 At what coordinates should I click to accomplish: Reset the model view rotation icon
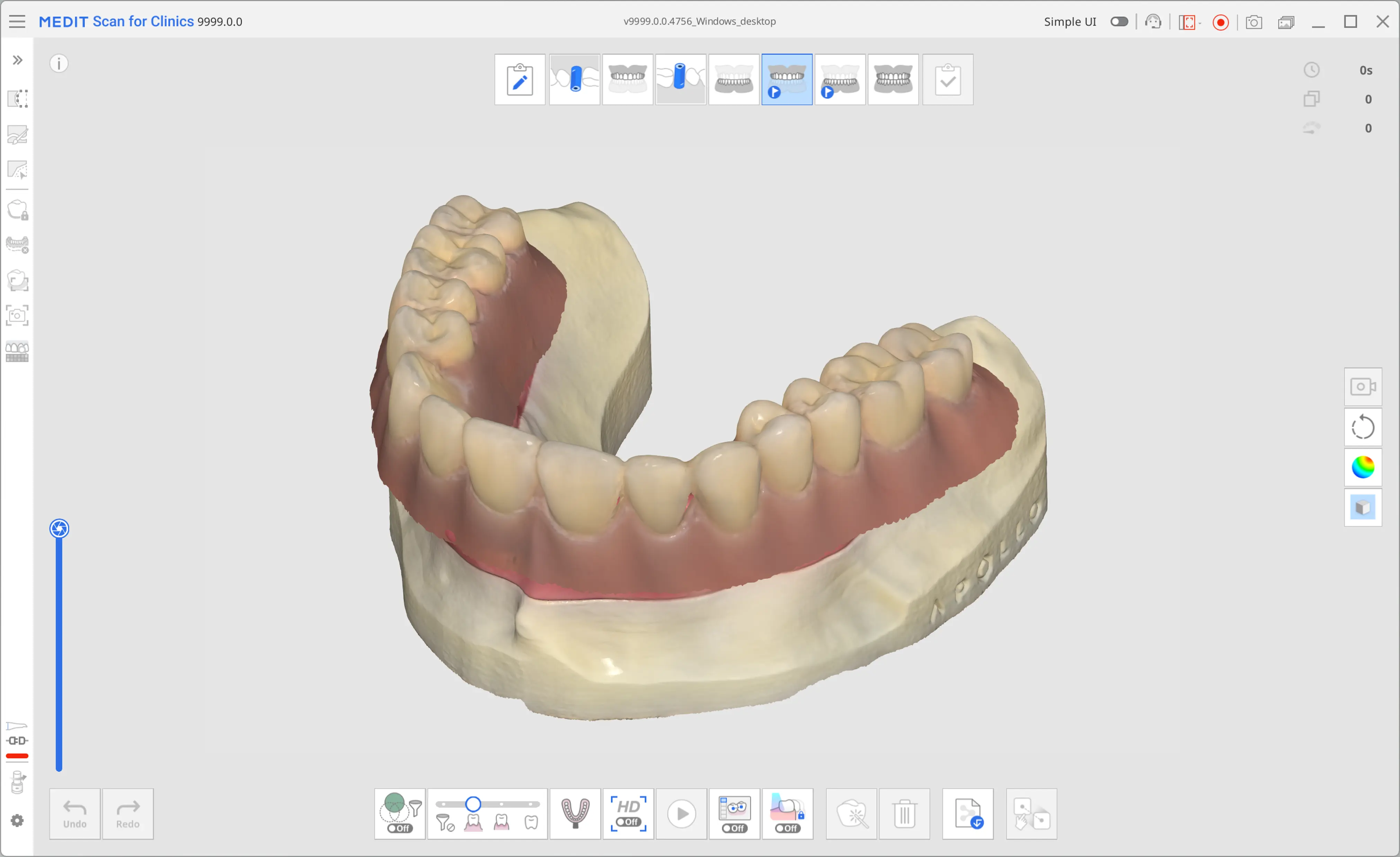coord(1363,427)
